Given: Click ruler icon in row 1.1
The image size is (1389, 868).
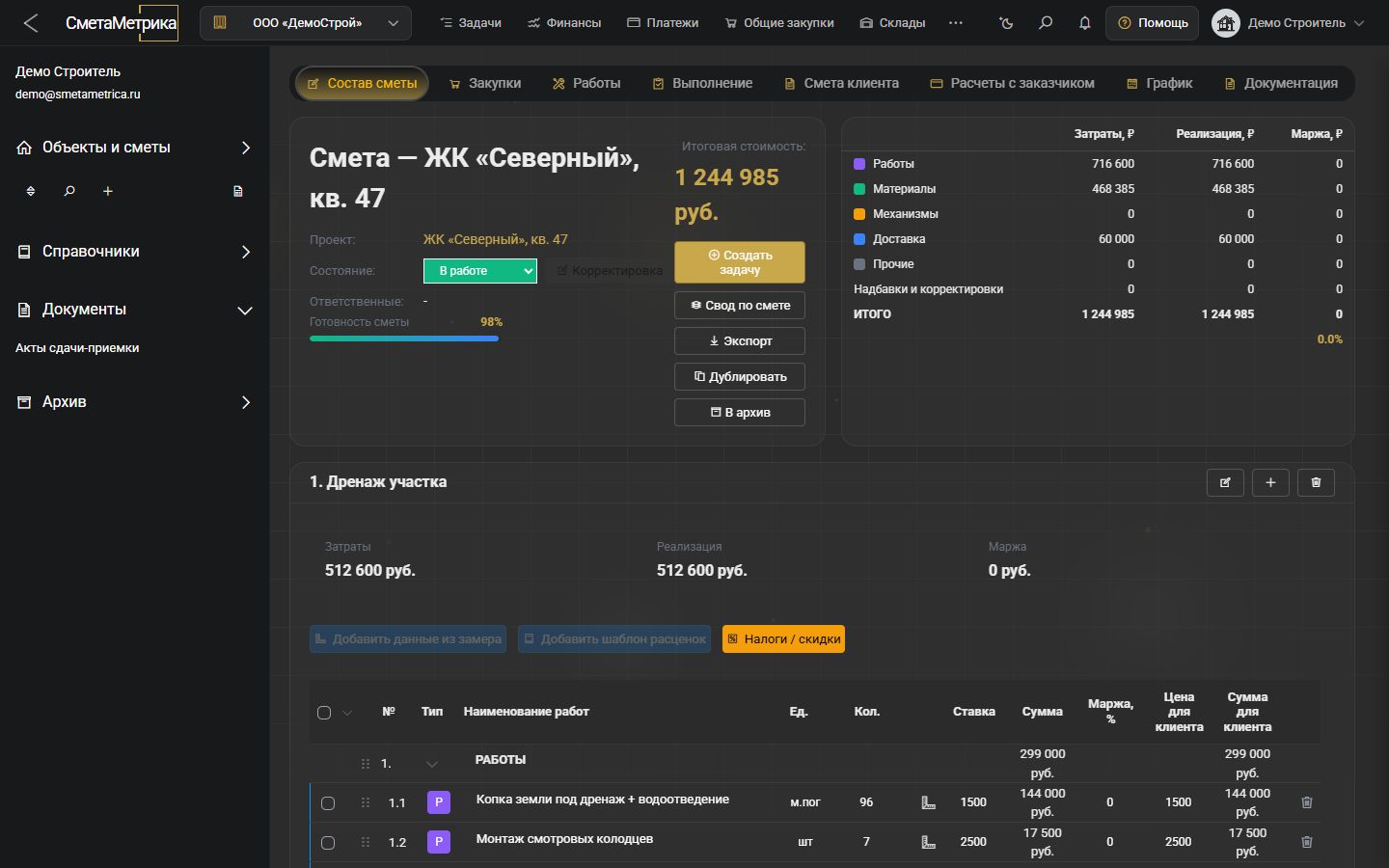Looking at the screenshot, I should point(929,802).
